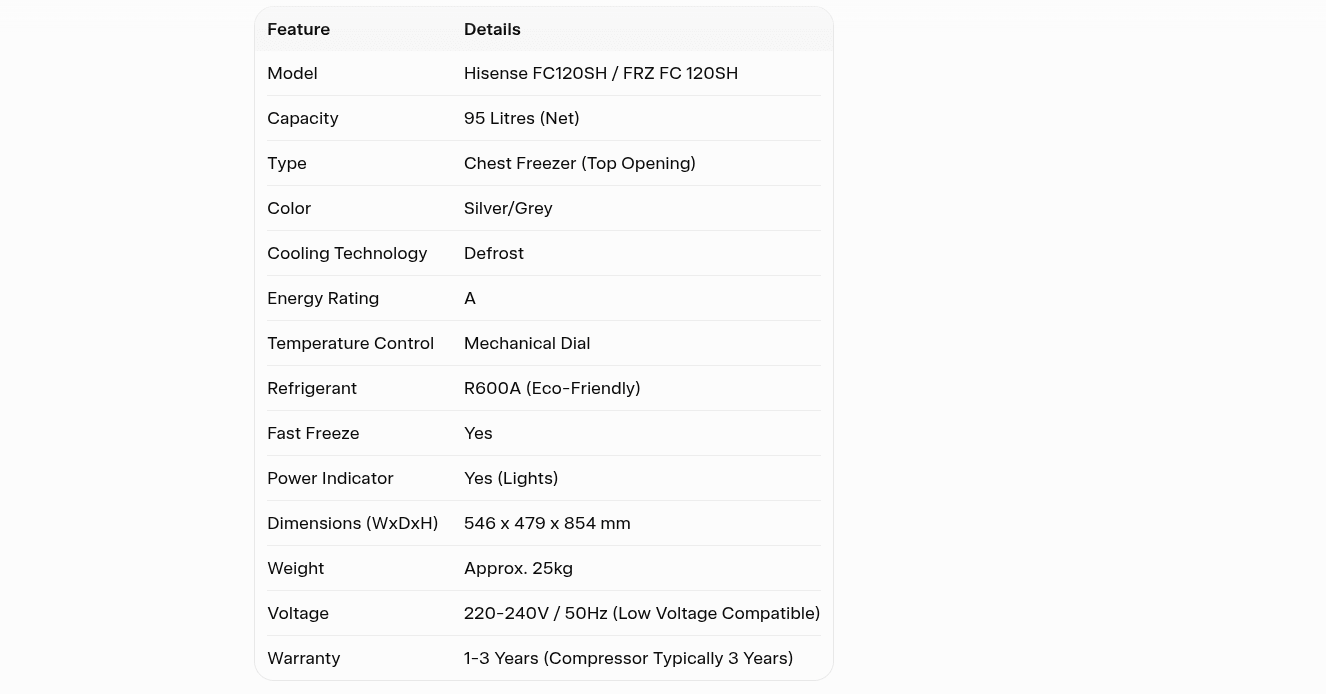
Task: Click the Chest Freezer type value
Action: tap(579, 163)
